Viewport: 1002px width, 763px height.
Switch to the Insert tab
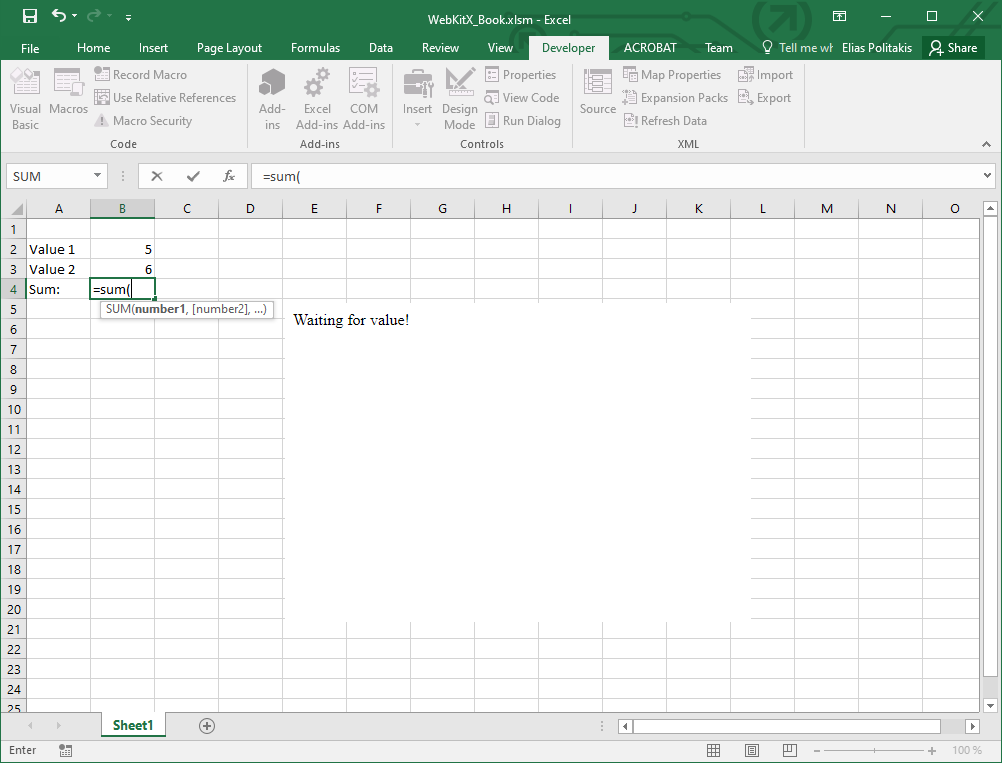(153, 48)
